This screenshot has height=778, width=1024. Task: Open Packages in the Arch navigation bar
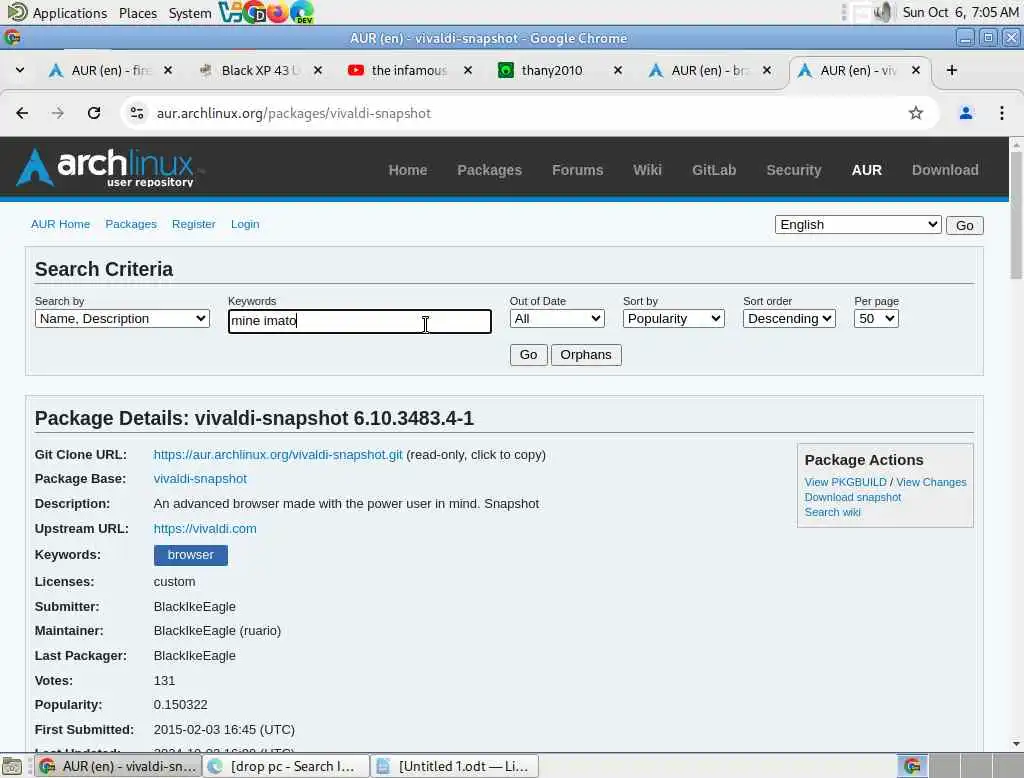coord(489,170)
